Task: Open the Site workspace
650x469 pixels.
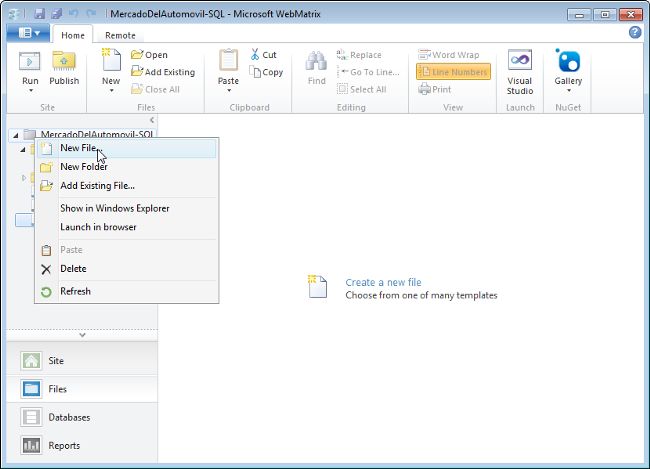Action: [82, 361]
